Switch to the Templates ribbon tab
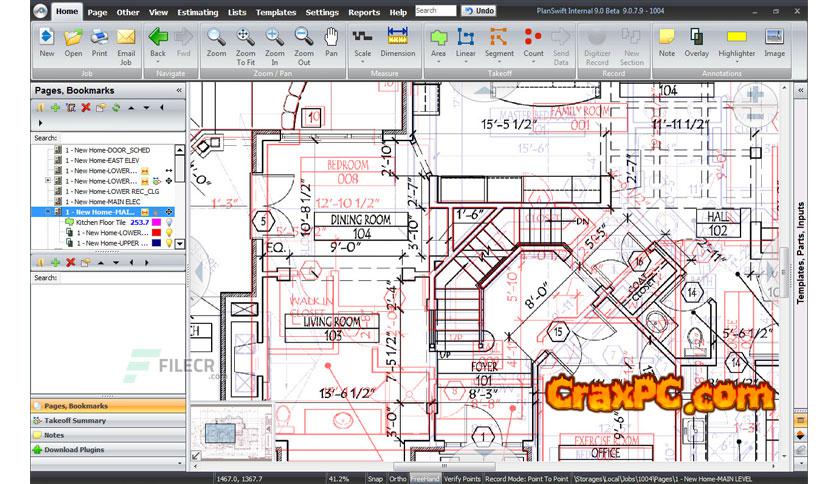 point(276,12)
